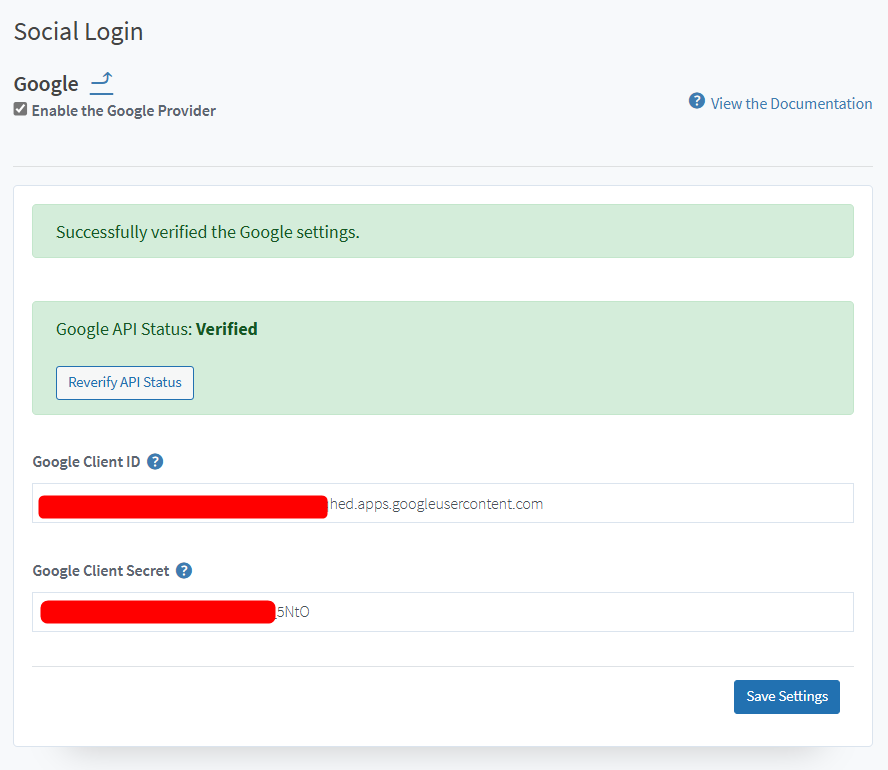Image resolution: width=888 pixels, height=770 pixels.
Task: Open the help tooltip for Google Client ID
Action: pos(155,462)
